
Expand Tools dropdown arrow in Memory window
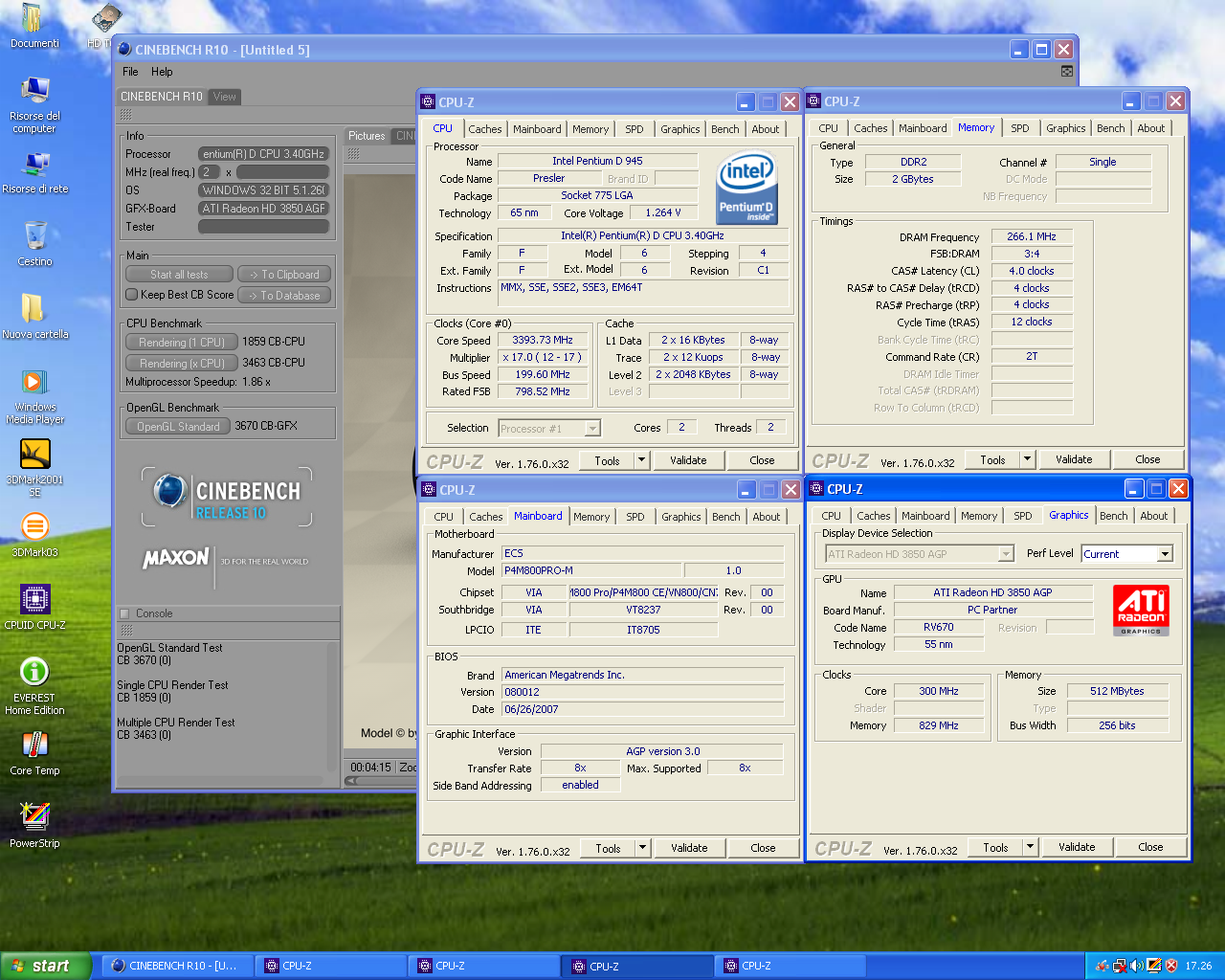point(1028,459)
